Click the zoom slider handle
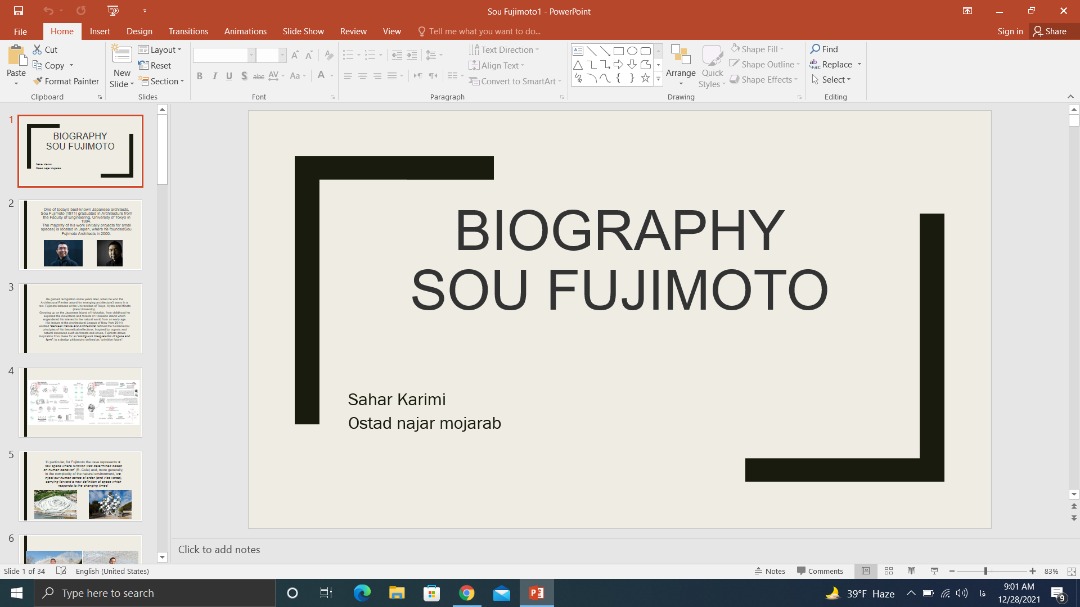 tap(985, 571)
